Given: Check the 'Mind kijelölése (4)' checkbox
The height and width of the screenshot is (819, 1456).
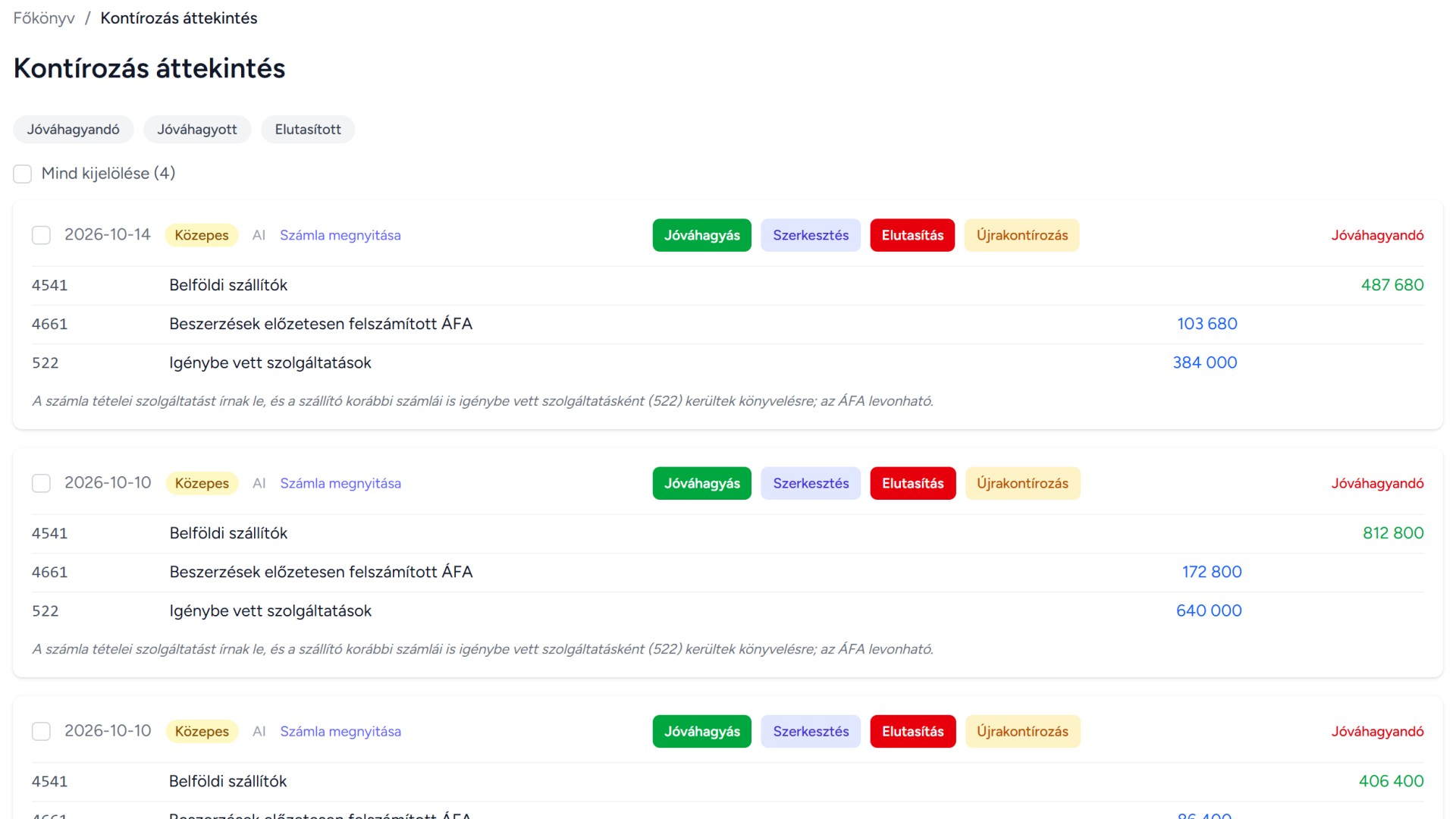Looking at the screenshot, I should click(x=23, y=174).
